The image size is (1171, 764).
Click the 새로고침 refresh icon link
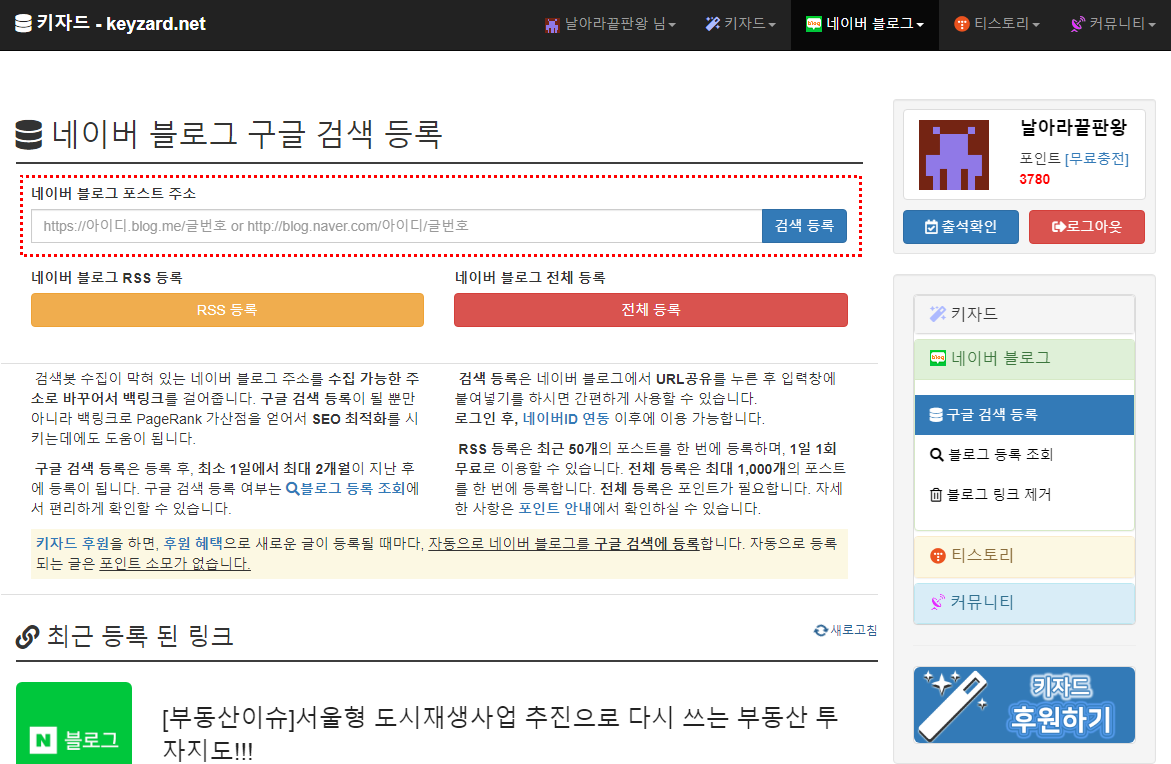point(845,630)
